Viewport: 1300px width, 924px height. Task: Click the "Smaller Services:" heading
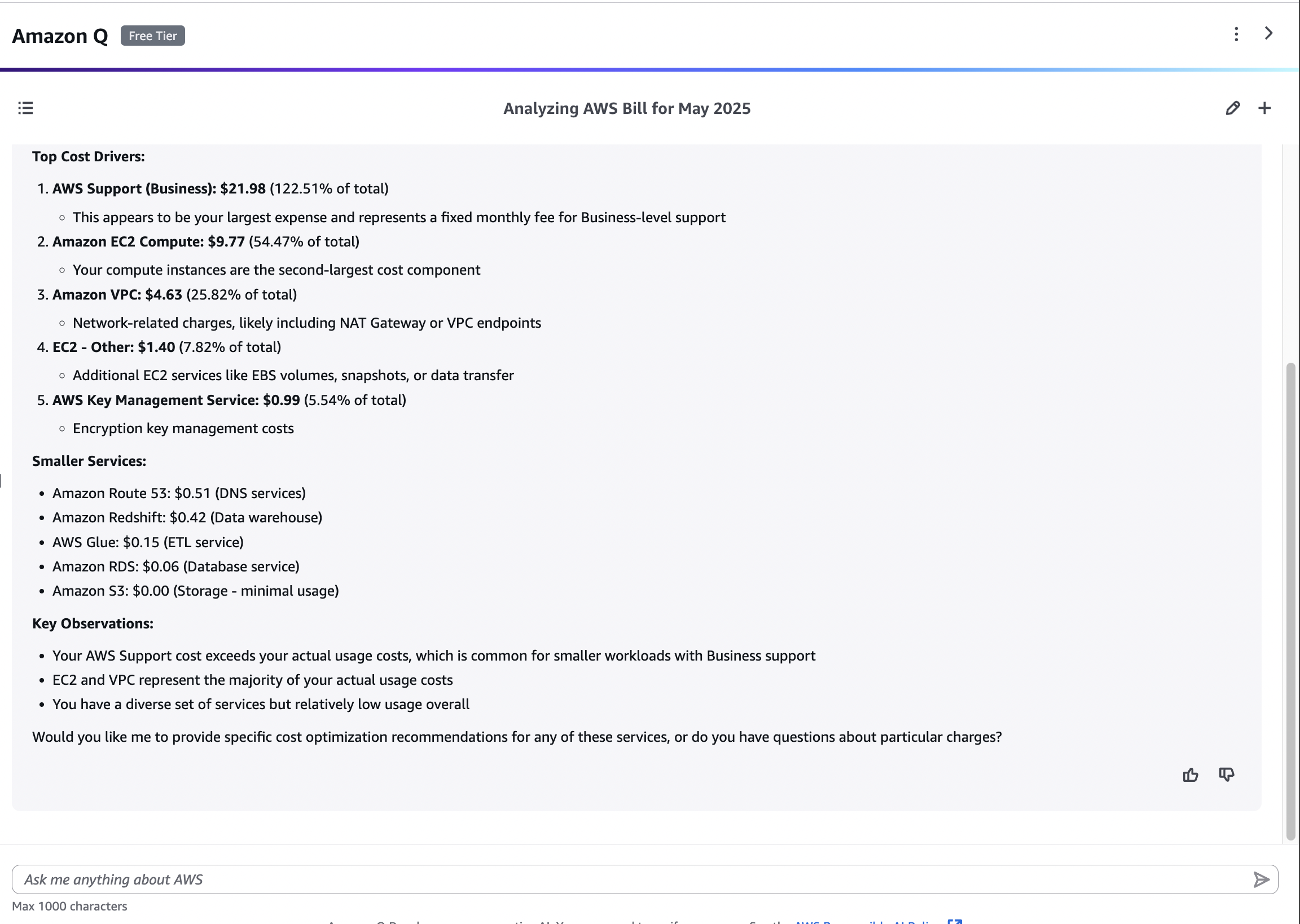89,461
